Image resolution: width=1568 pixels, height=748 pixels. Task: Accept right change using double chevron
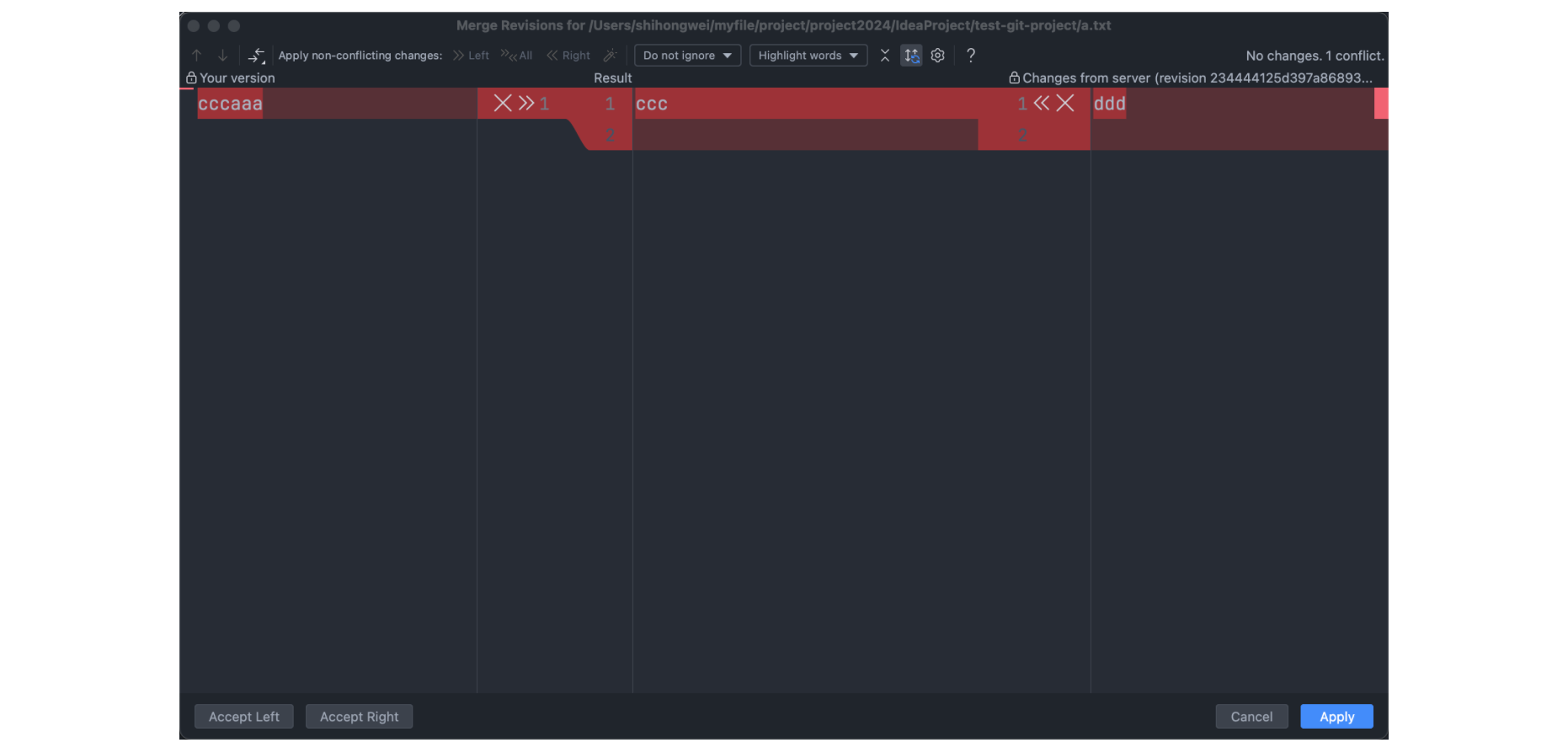1042,104
